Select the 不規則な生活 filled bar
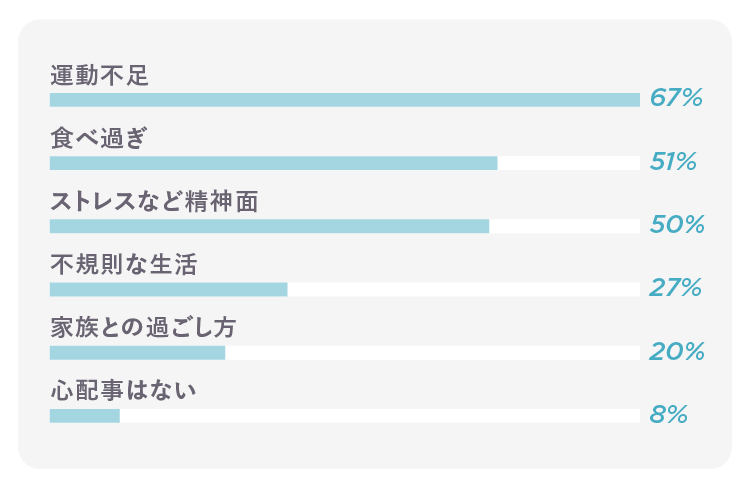Viewport: 750px width, 488px height. [168, 289]
